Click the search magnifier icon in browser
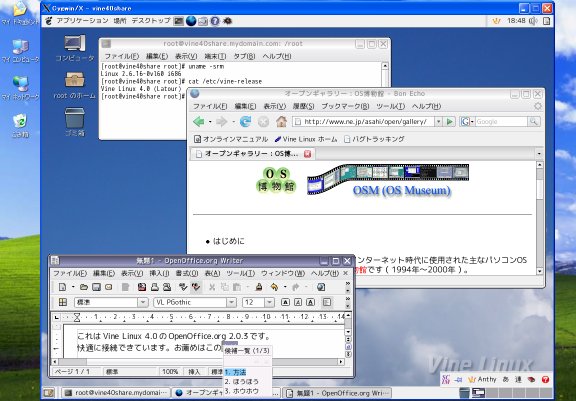Screen dimensions: 576x401 (x=533, y=122)
